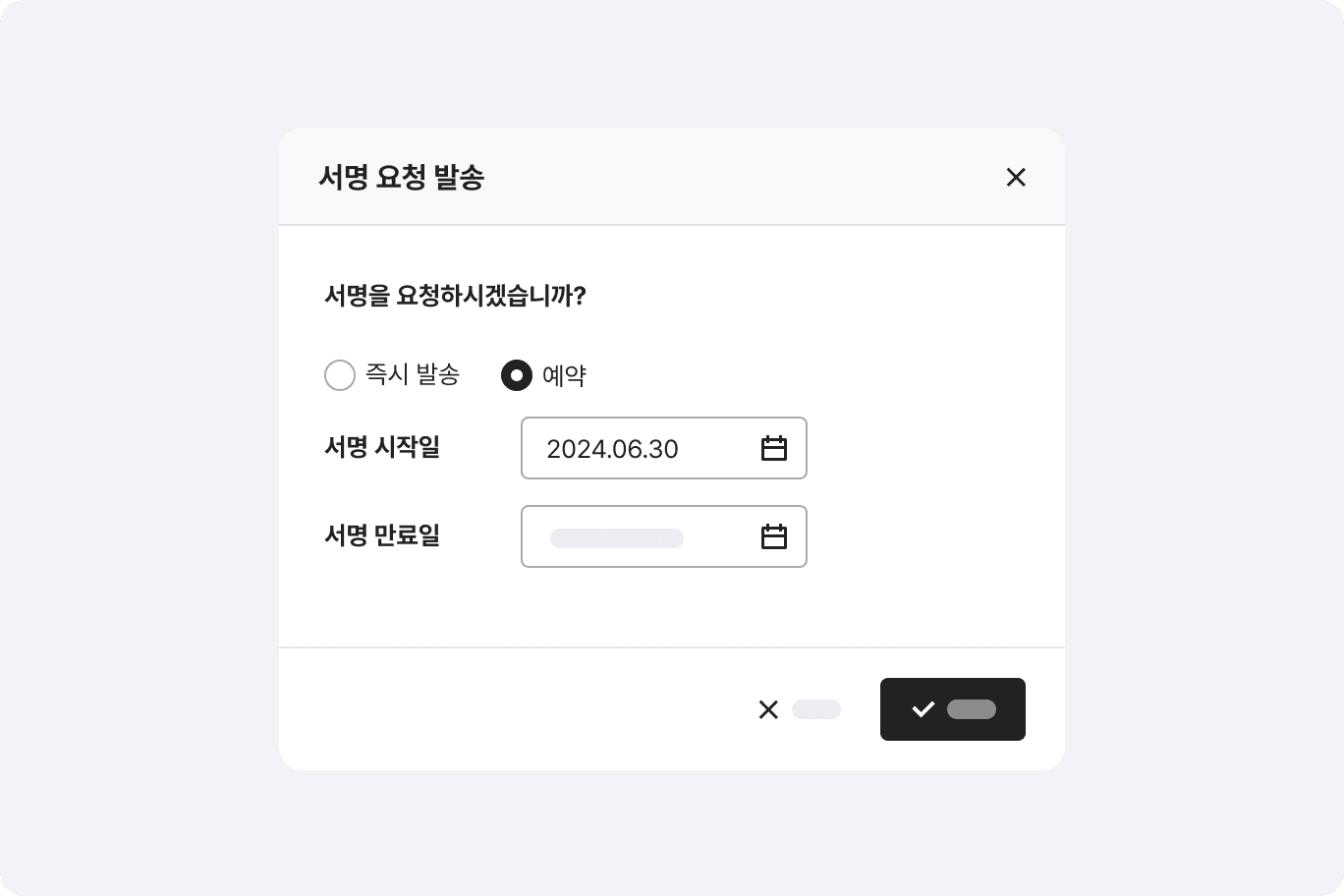Click the gray placeholder label in the confirm button
The image size is (1344, 896).
point(972,709)
